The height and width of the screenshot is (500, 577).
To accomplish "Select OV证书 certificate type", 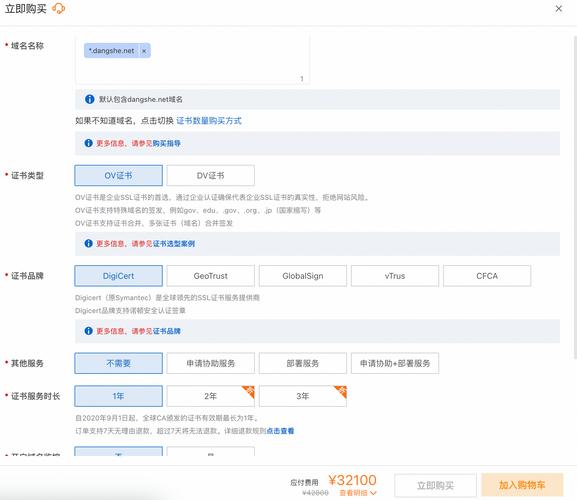I will tap(118, 175).
